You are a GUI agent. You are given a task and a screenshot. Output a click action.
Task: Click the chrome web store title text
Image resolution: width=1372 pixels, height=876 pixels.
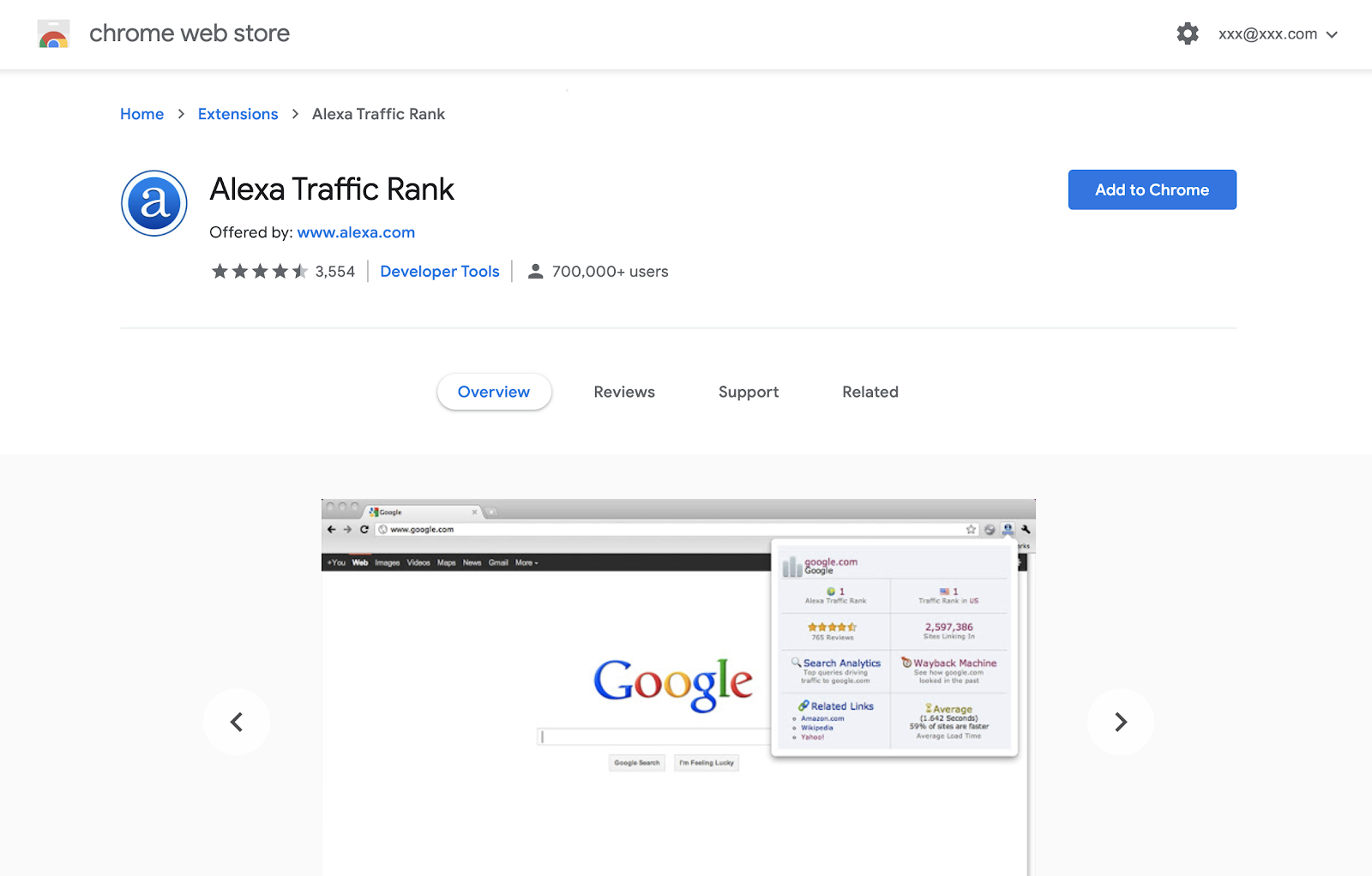[x=190, y=33]
